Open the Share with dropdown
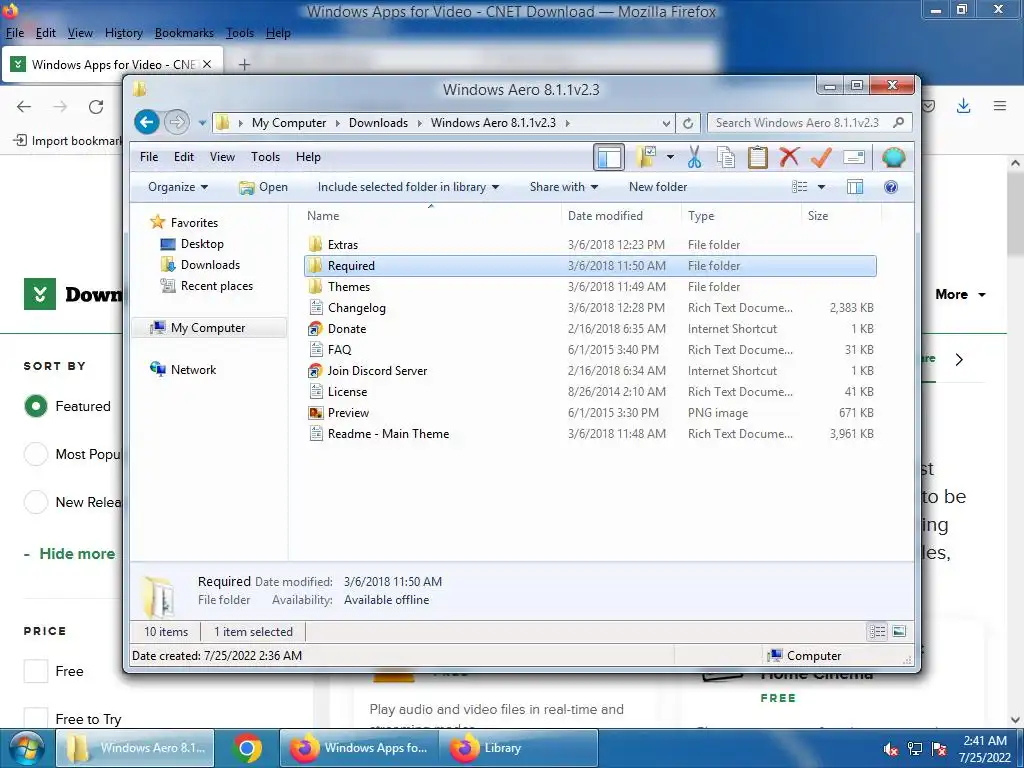The image size is (1024, 768). tap(564, 187)
